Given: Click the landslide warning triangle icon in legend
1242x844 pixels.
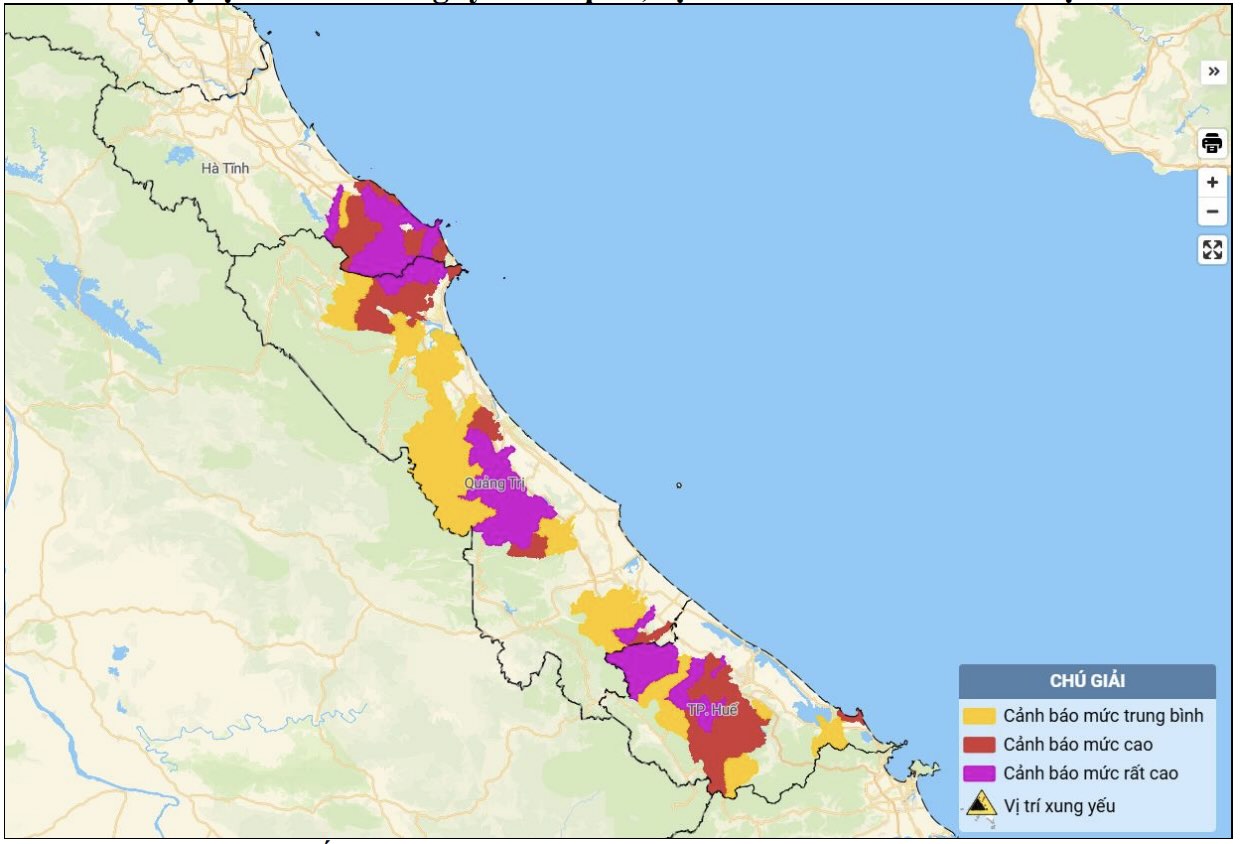Looking at the screenshot, I should point(980,804).
